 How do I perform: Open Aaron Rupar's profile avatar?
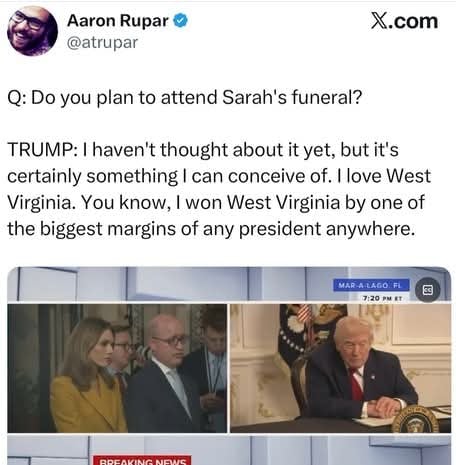[x=33, y=31]
